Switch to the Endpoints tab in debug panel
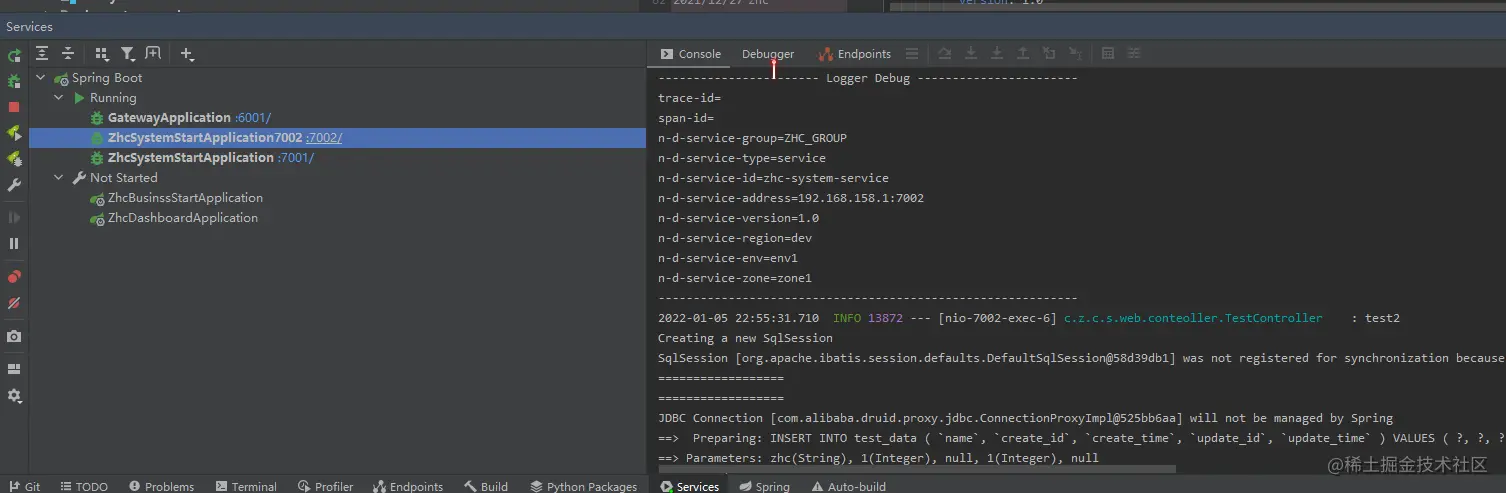Screen dimensions: 1506x493 [855, 54]
